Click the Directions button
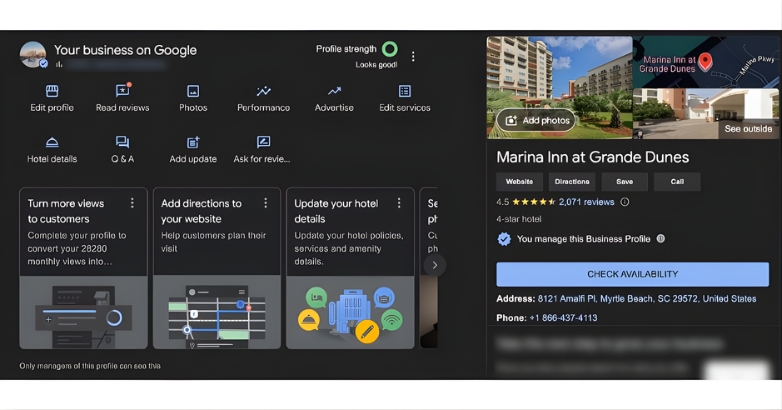Image resolution: width=782 pixels, height=410 pixels. click(572, 182)
